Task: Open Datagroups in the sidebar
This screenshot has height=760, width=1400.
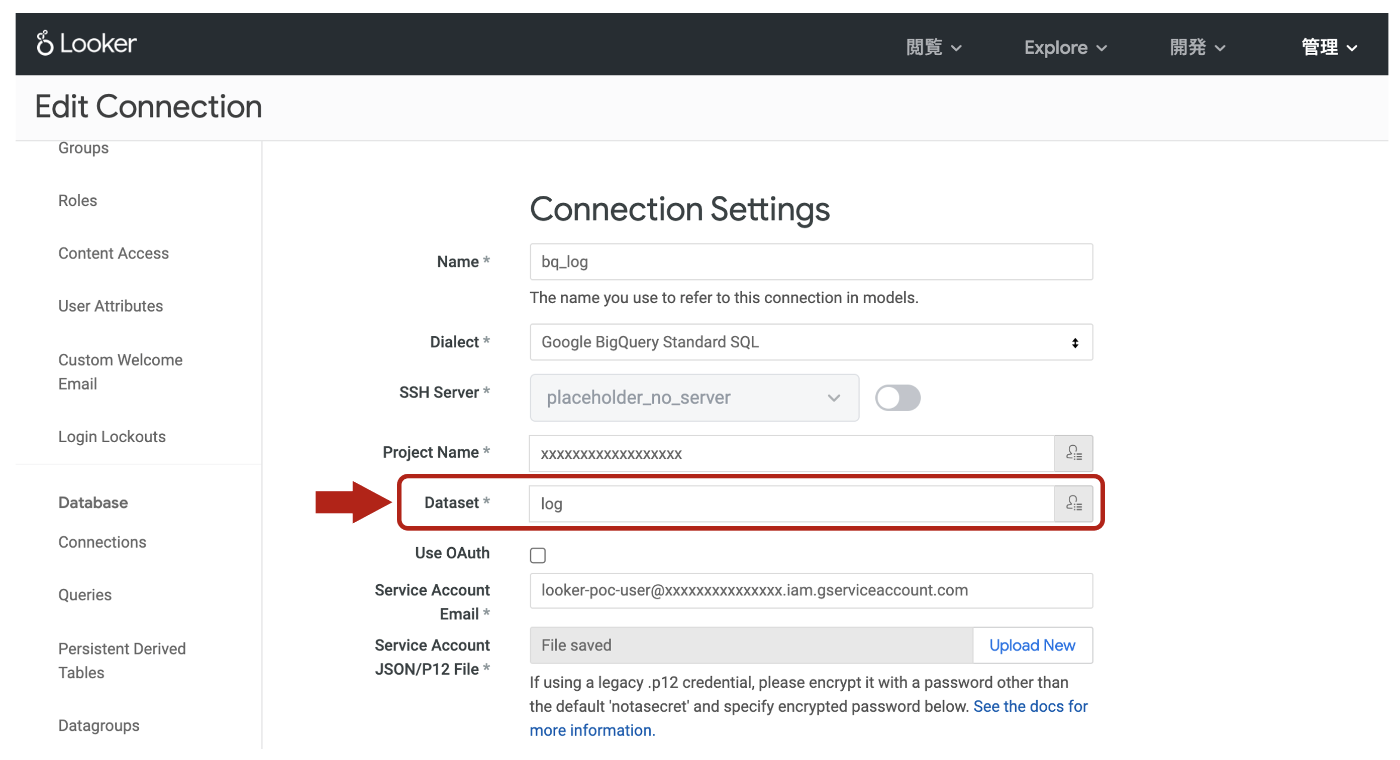Action: (x=99, y=726)
